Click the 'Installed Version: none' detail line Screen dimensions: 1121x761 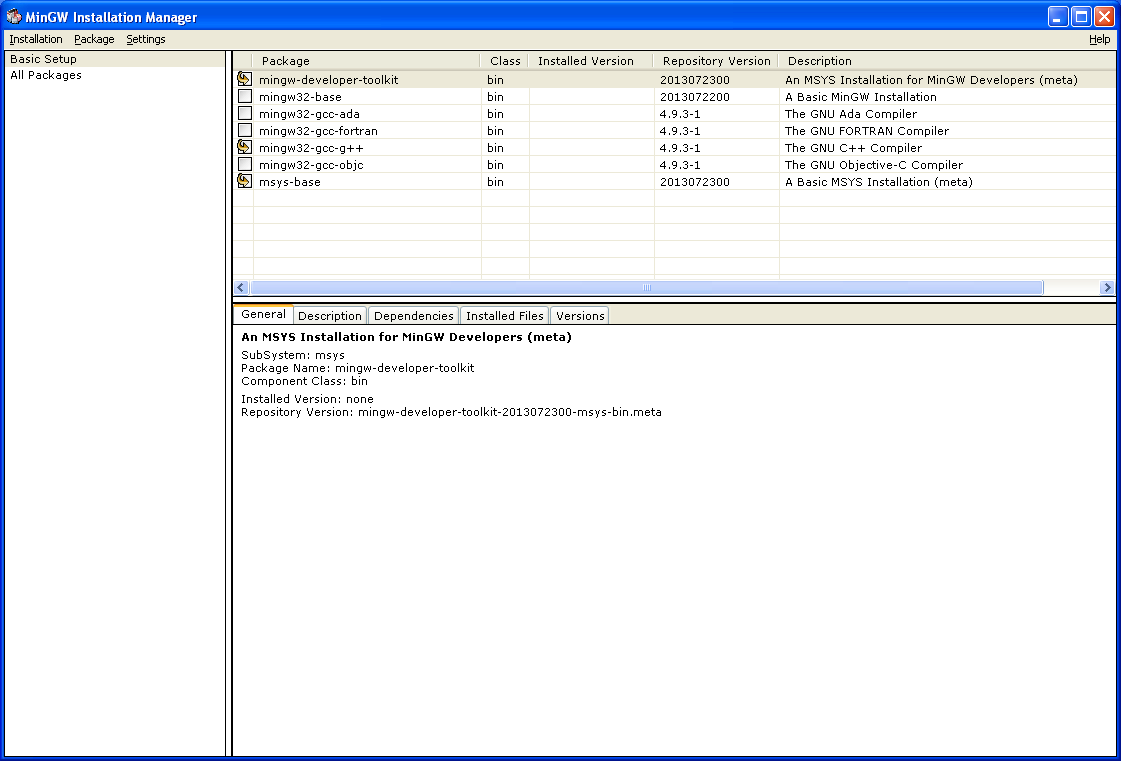pyautogui.click(x=307, y=399)
